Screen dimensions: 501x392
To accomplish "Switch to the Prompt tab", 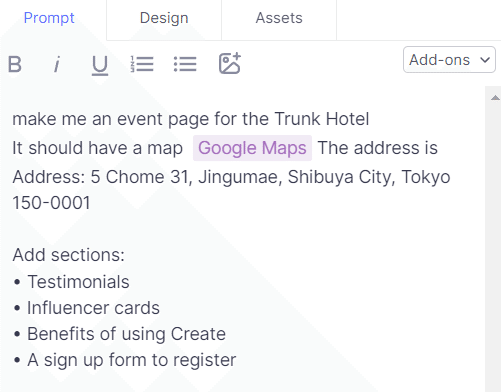I will (49, 18).
